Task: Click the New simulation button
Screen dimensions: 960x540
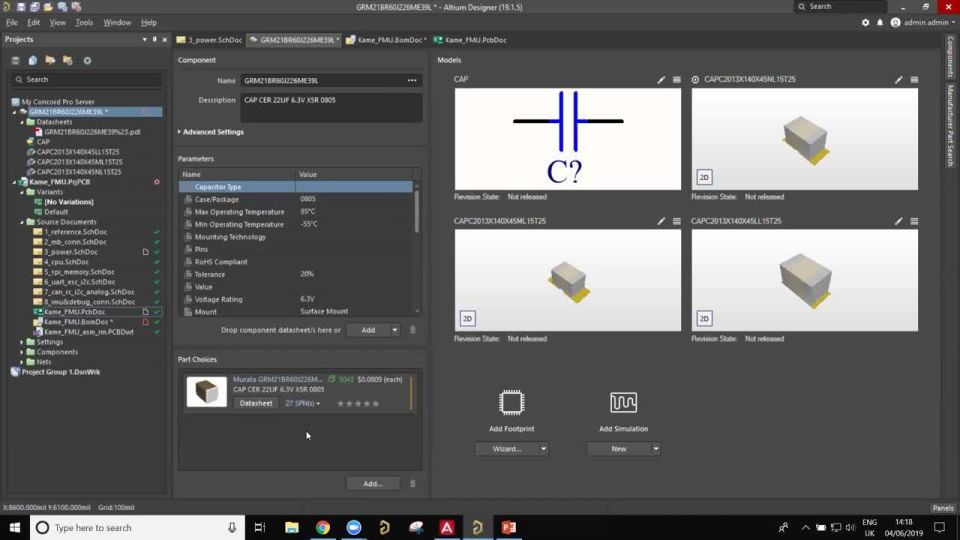Action: click(619, 449)
